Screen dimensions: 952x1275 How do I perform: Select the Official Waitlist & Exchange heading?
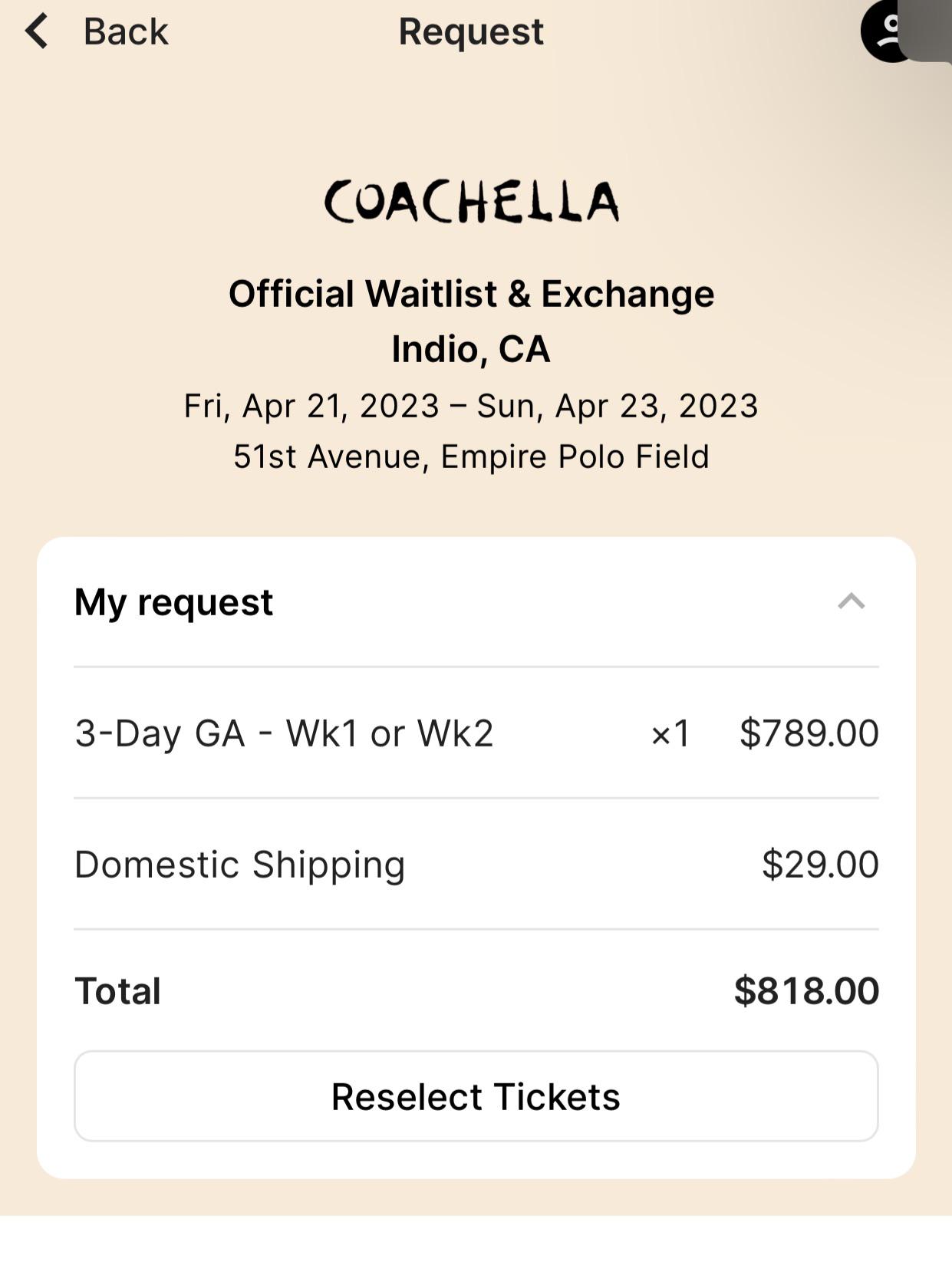(x=472, y=294)
